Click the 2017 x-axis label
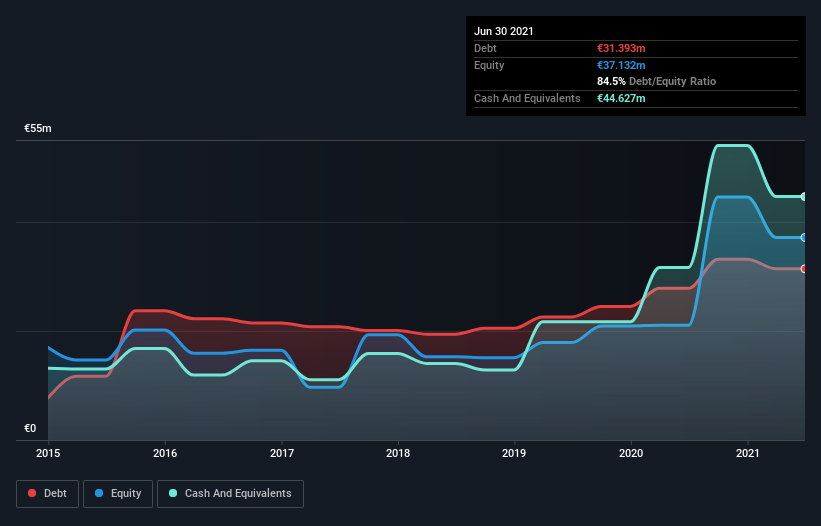Image resolution: width=821 pixels, height=526 pixels. coord(282,453)
